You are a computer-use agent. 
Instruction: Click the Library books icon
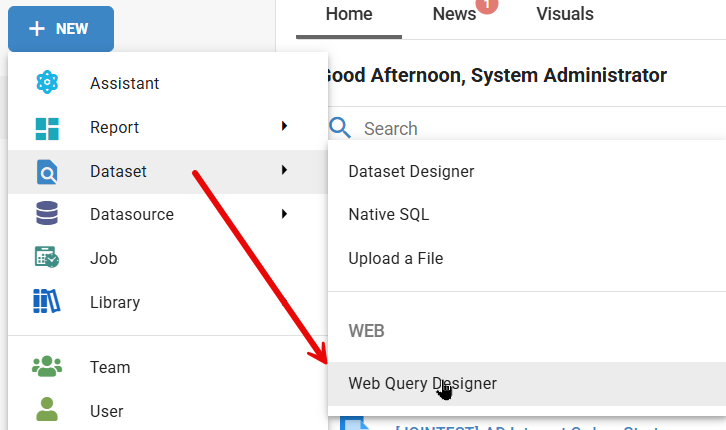(x=47, y=302)
